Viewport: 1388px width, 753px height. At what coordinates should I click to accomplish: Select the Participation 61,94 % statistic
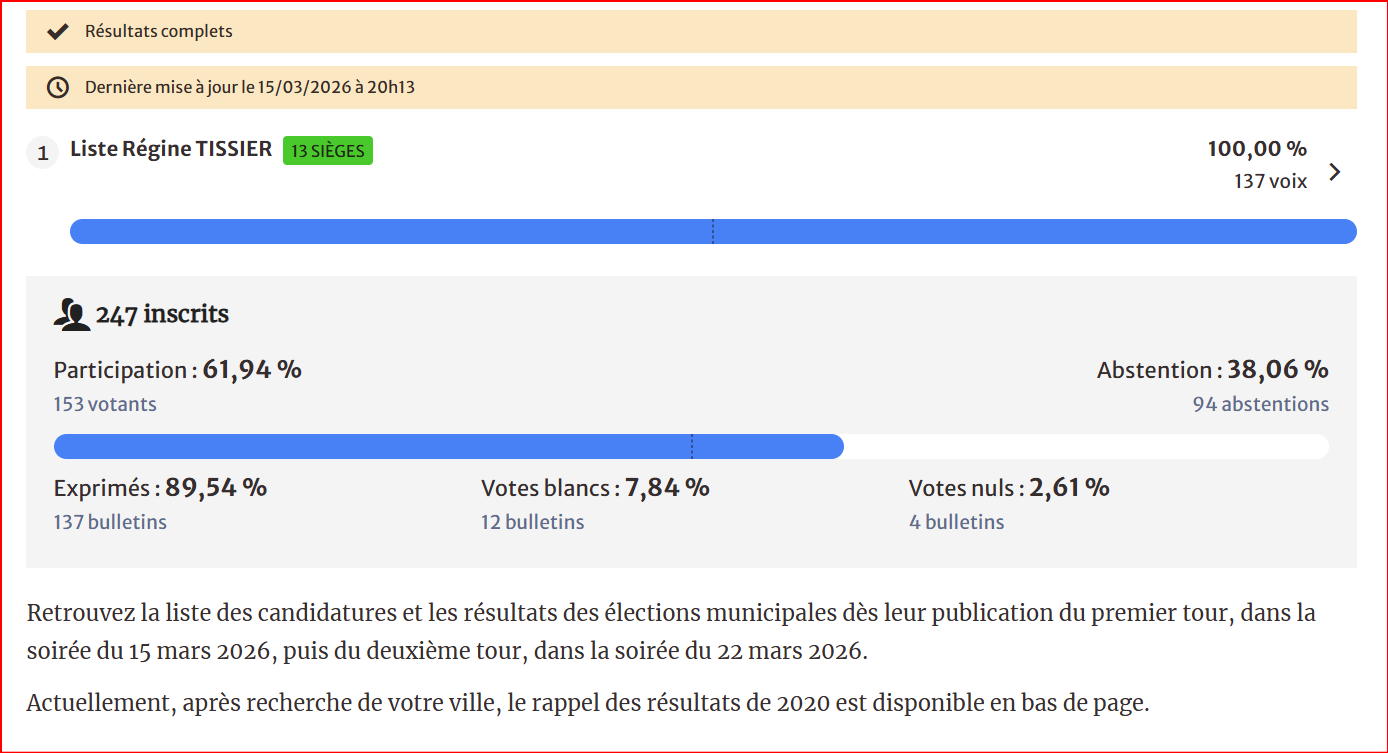click(x=177, y=369)
